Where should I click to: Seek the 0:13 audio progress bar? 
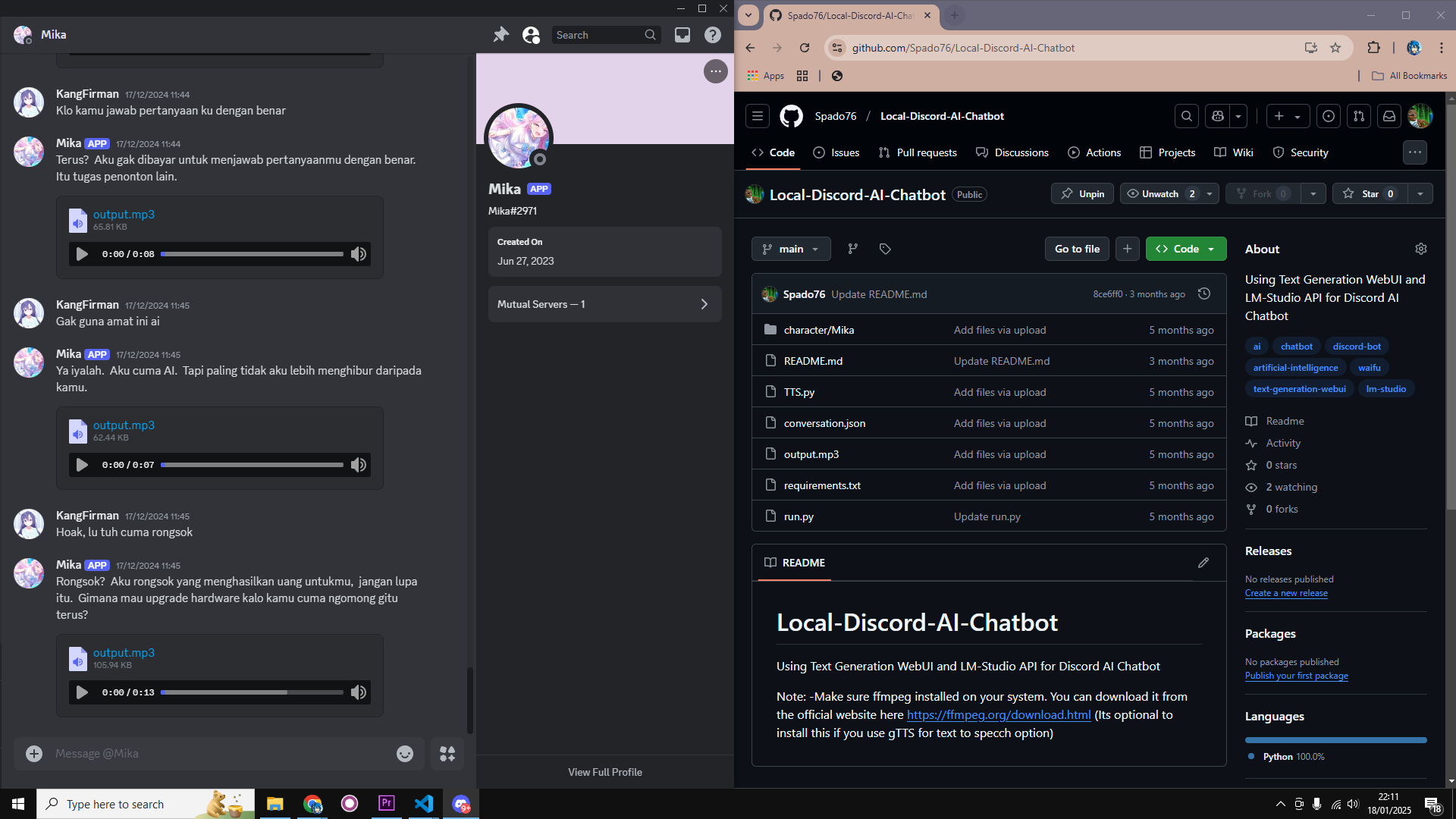coord(252,692)
